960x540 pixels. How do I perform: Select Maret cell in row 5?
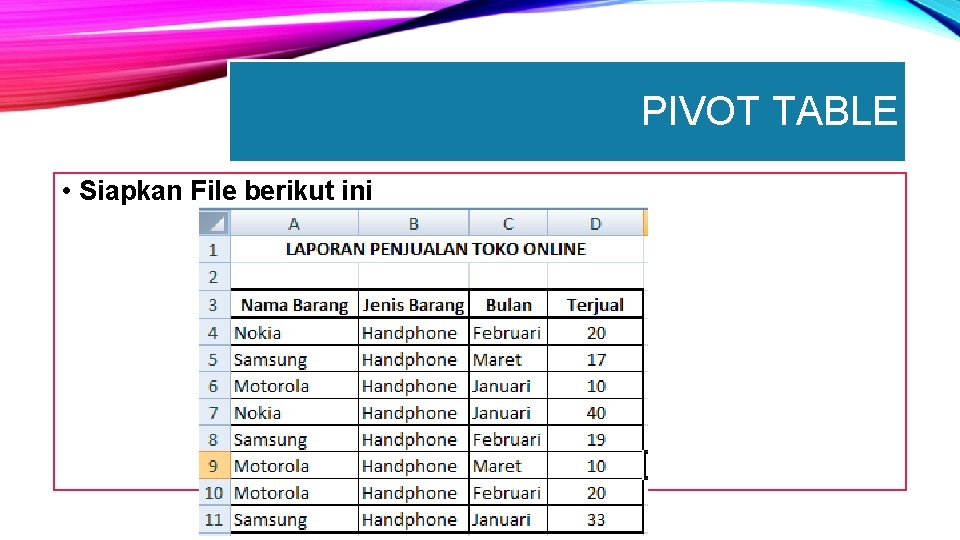coord(508,359)
